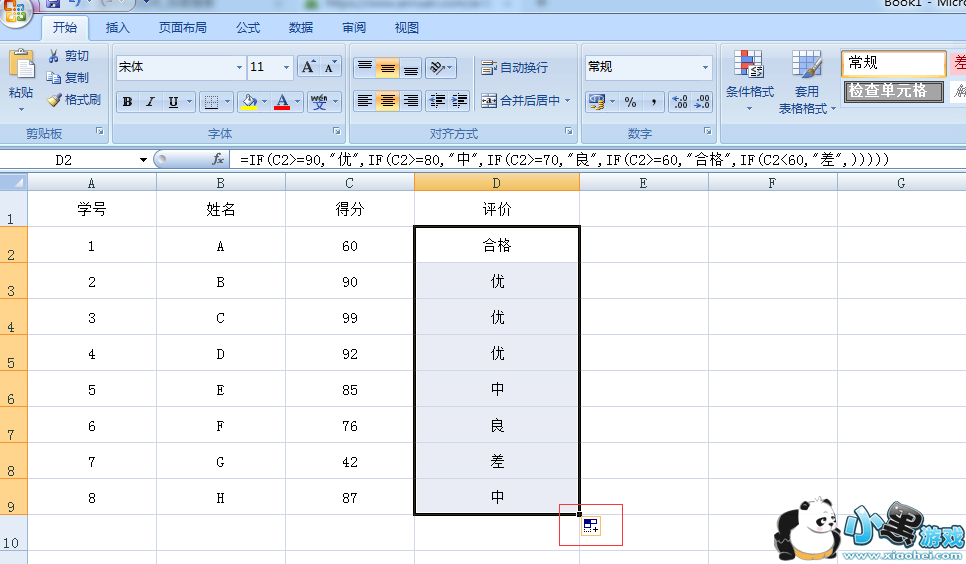The image size is (966, 564).
Task: Expand fill color dropdown arrow
Action: pos(265,102)
